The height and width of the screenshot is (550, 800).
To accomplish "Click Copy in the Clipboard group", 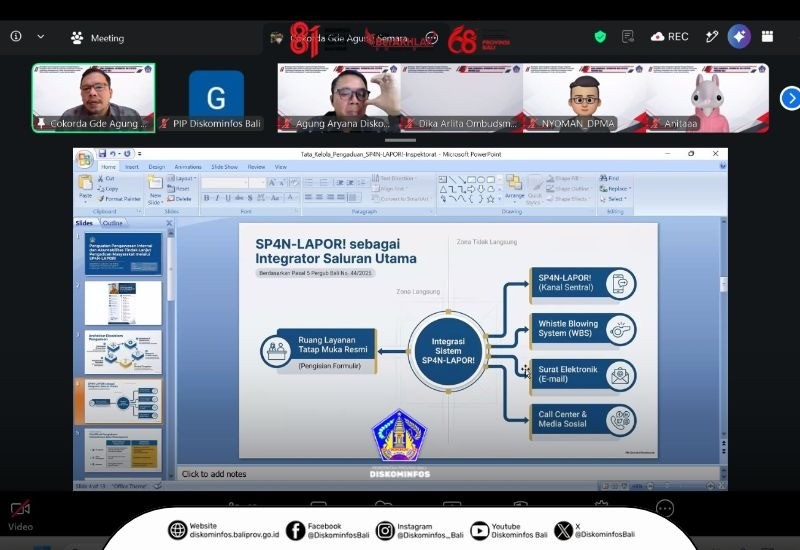I will coord(108,189).
